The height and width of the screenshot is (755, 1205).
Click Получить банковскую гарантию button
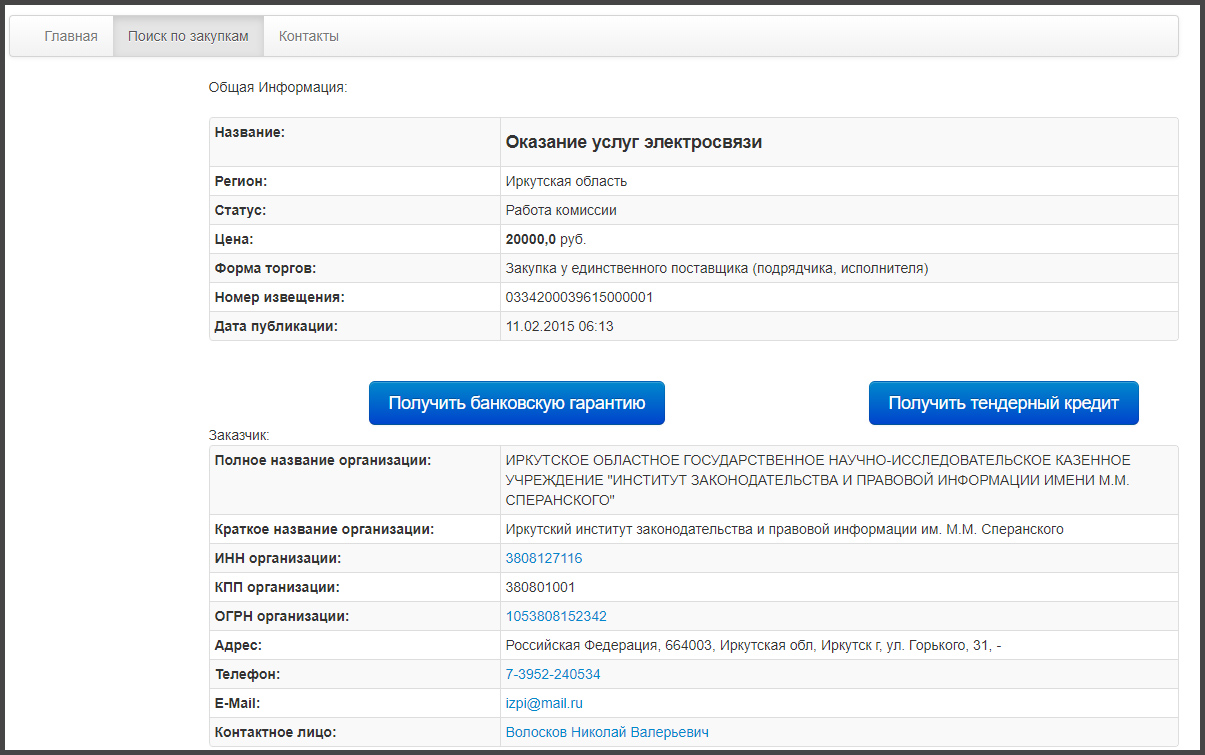click(x=517, y=403)
